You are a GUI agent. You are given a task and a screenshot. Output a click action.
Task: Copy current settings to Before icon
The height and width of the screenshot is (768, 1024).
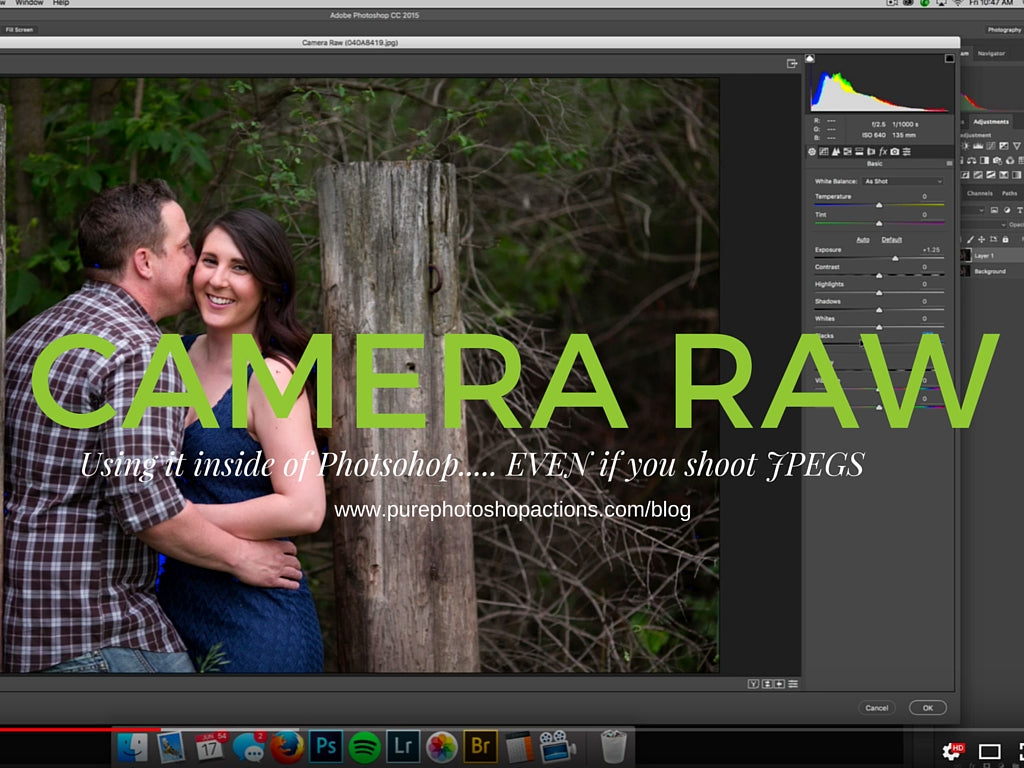point(779,684)
